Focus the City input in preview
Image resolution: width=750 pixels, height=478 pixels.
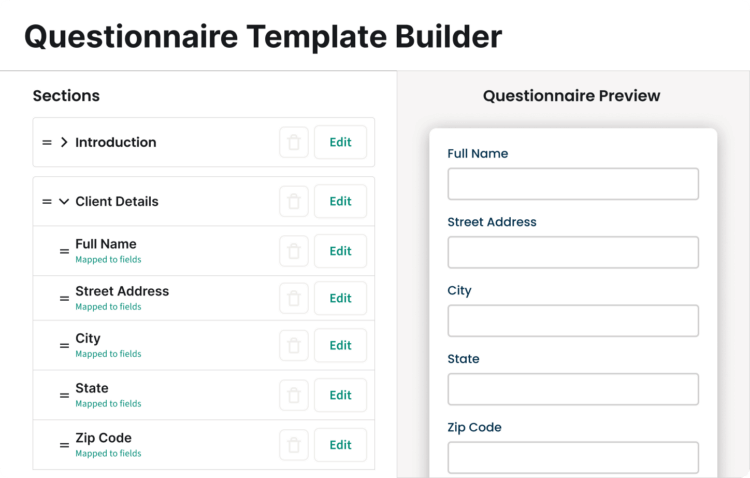tap(572, 321)
